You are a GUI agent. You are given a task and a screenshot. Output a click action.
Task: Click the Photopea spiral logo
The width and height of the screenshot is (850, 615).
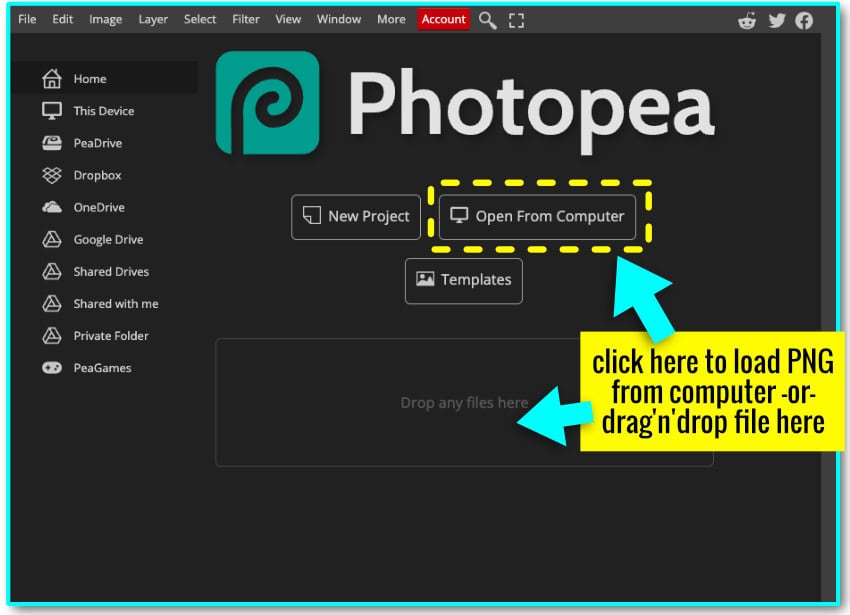click(x=267, y=103)
